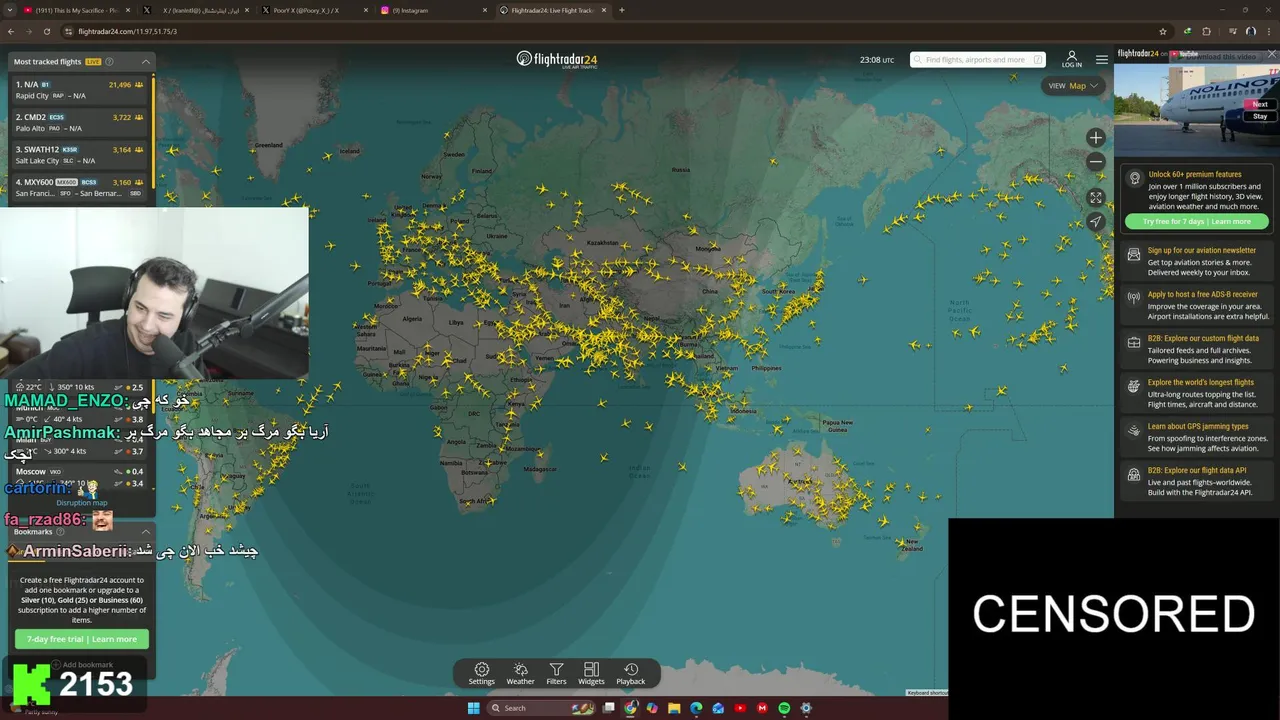Switch to the This Is My Sacrifice YouTube tab
Viewport: 1280px width, 720px height.
tap(75, 10)
